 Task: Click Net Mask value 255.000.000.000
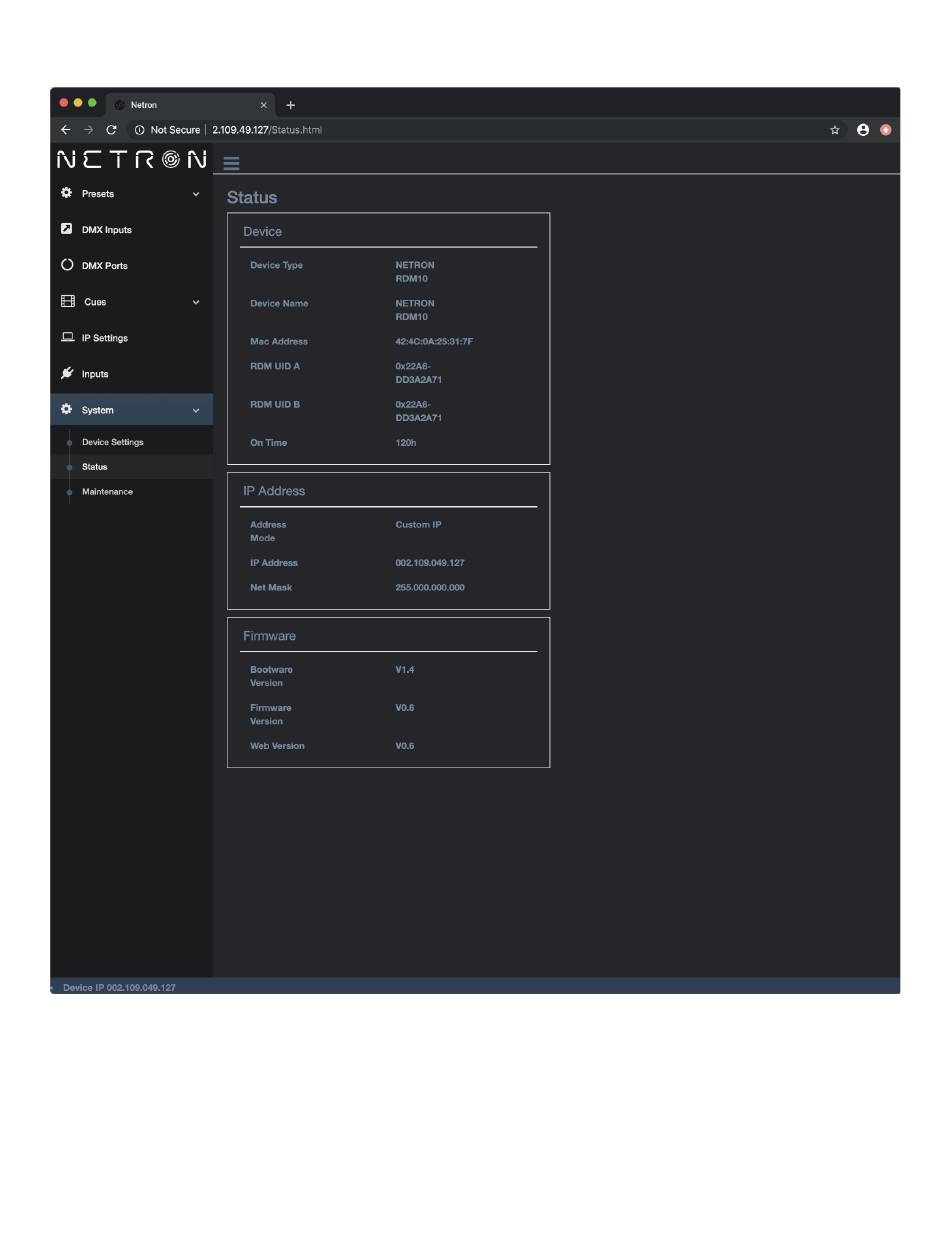click(x=430, y=587)
